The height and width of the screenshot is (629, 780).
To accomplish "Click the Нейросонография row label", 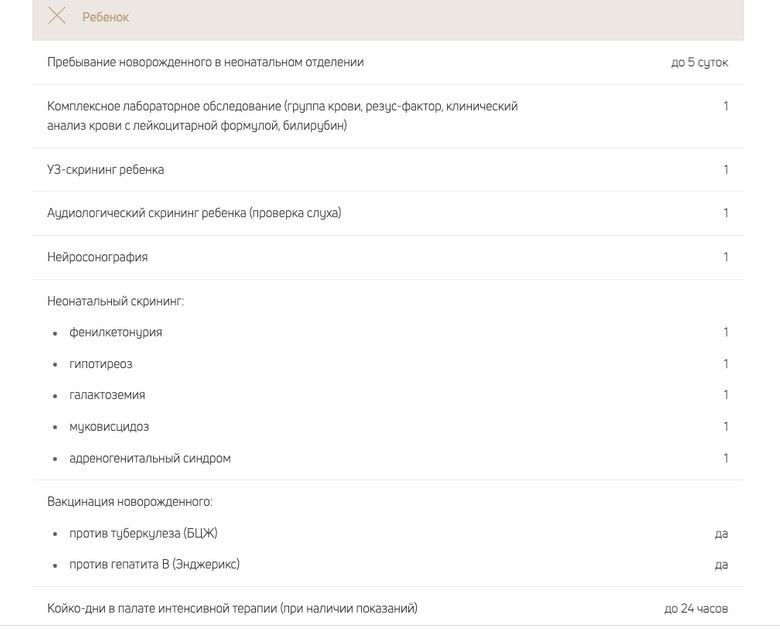I will pos(97,257).
